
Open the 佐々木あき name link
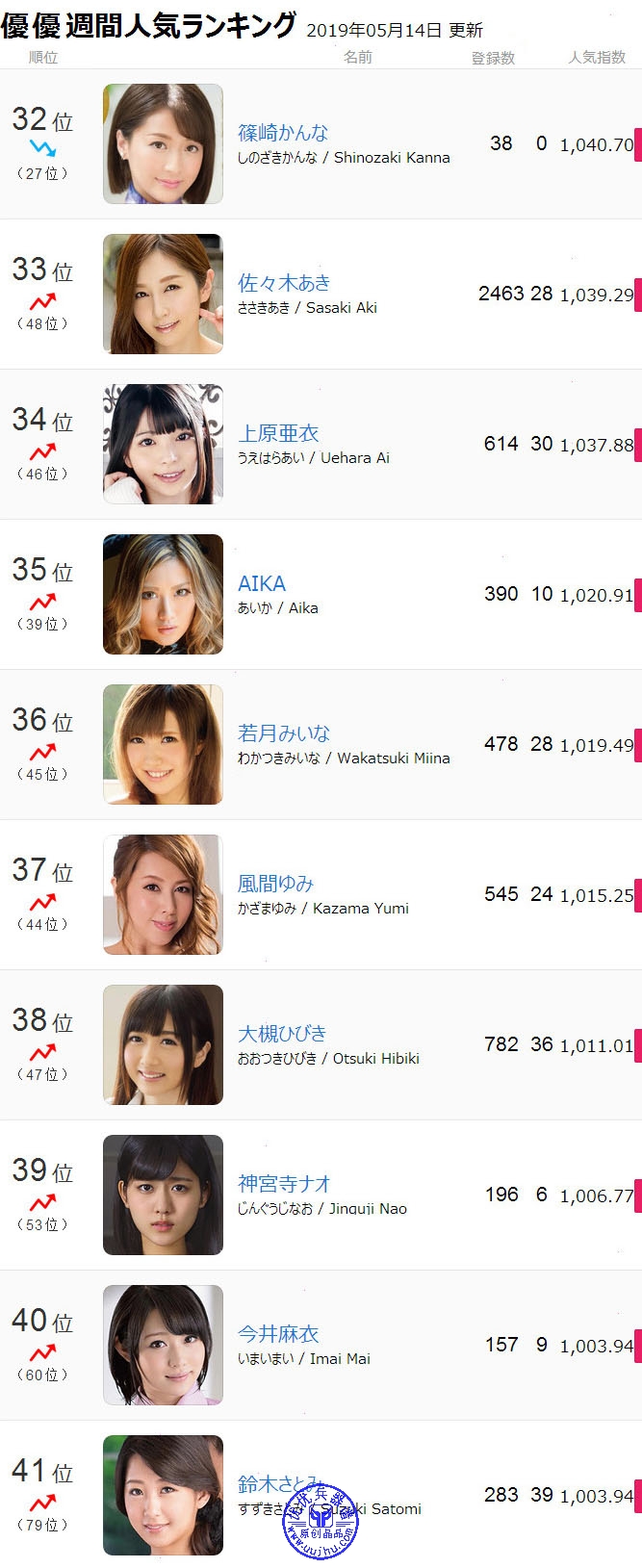pyautogui.click(x=284, y=283)
